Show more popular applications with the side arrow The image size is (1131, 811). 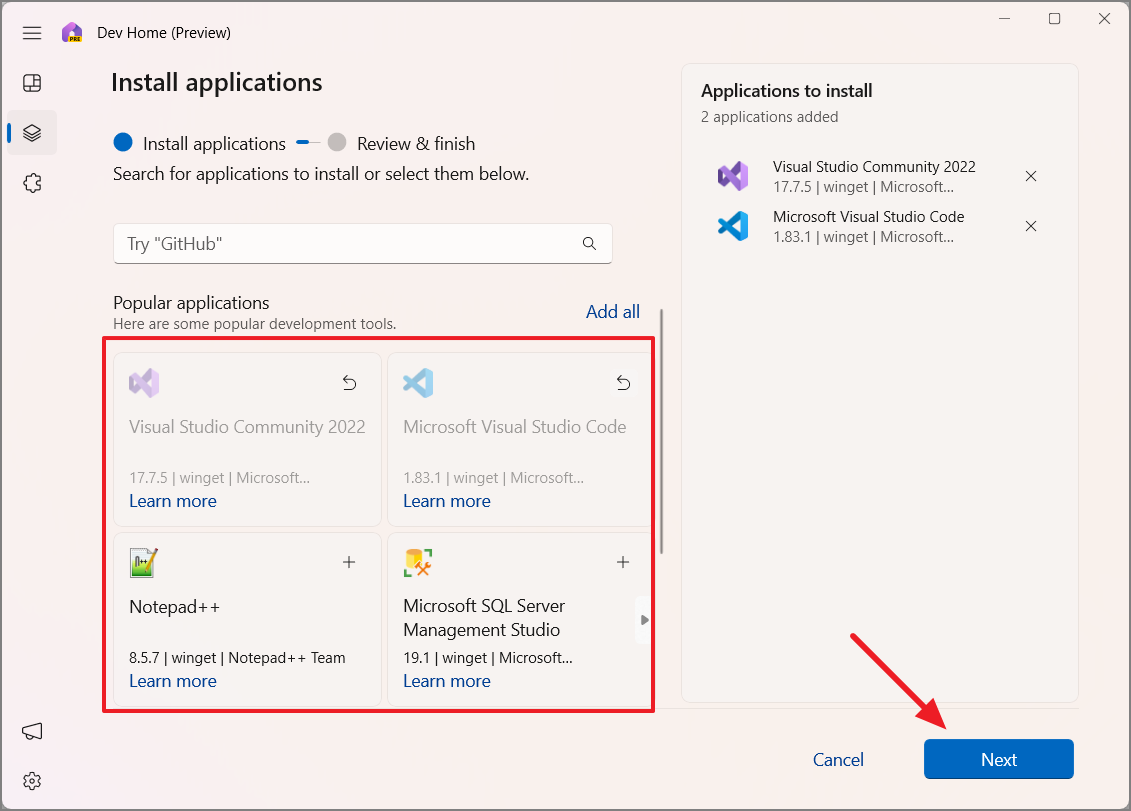coord(643,619)
